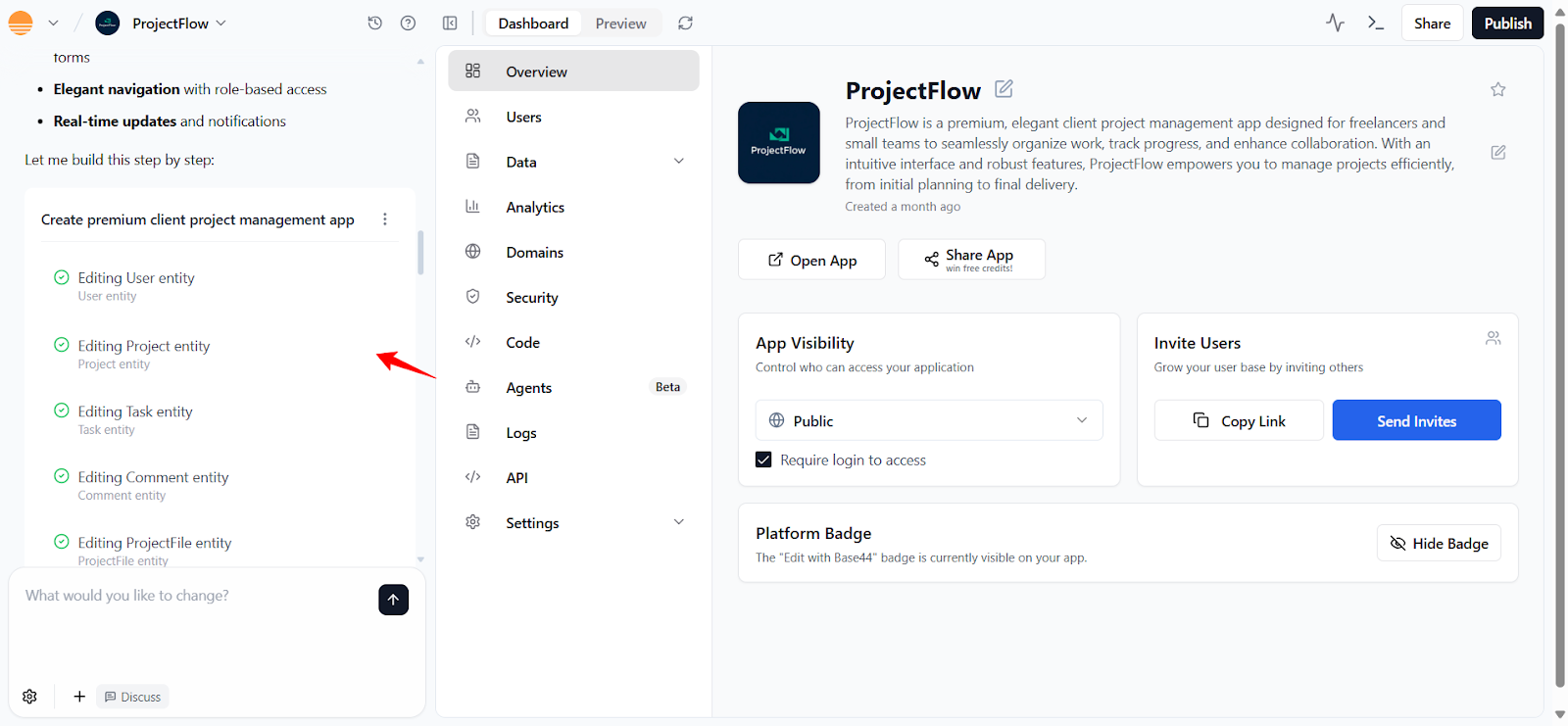Viewport: 1568px width, 726px height.
Task: Open the Logs sidebar item
Action: click(x=574, y=432)
